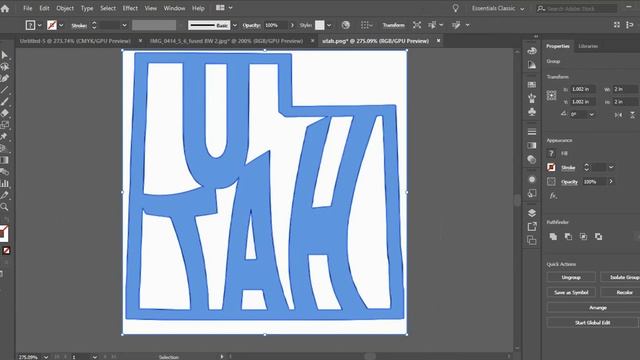Open control bar fill color dropdown
The image size is (640, 360).
pos(40,25)
